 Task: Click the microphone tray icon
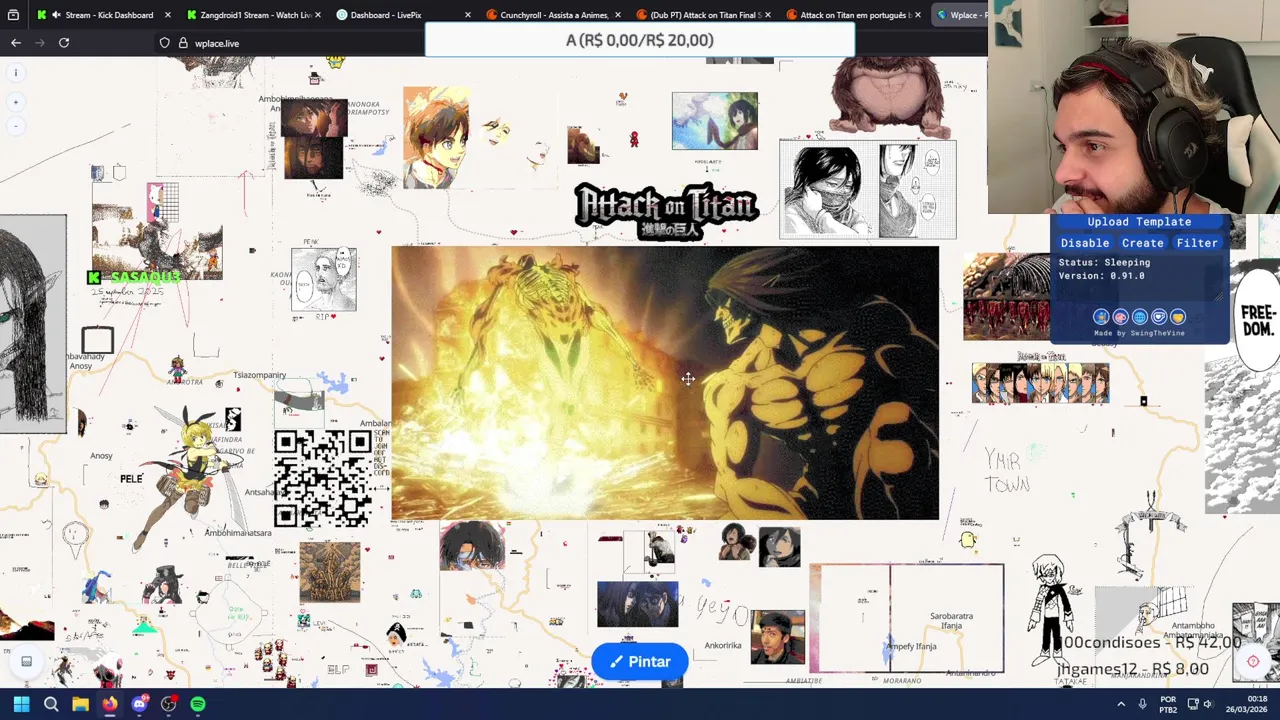pos(1142,704)
